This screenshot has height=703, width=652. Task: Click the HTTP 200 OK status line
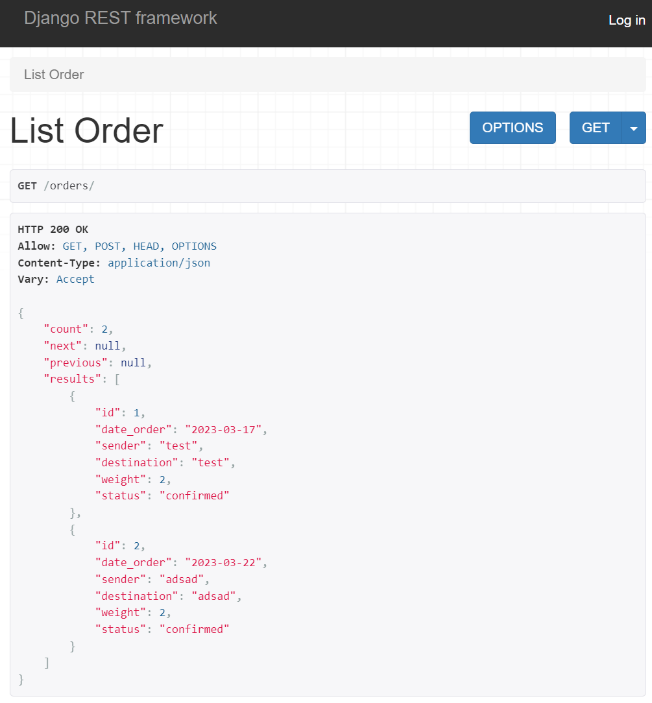(53, 229)
